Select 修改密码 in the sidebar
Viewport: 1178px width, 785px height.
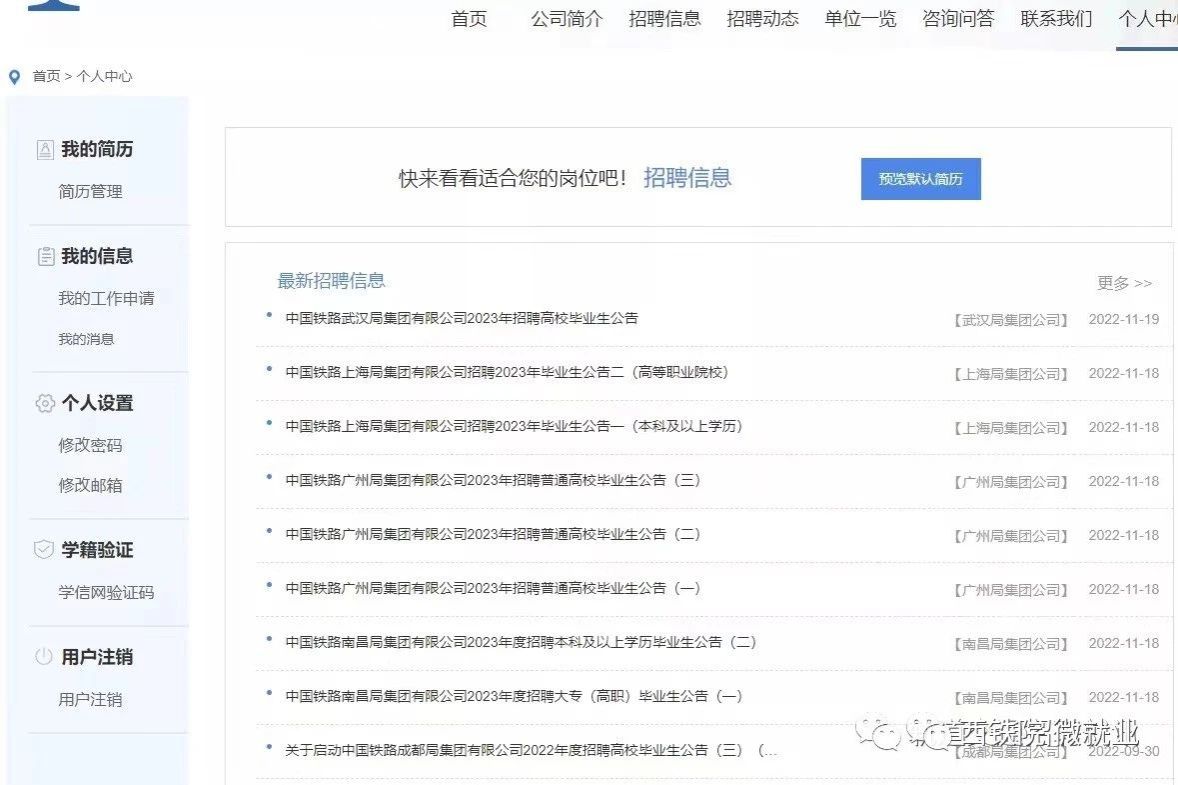(x=90, y=445)
